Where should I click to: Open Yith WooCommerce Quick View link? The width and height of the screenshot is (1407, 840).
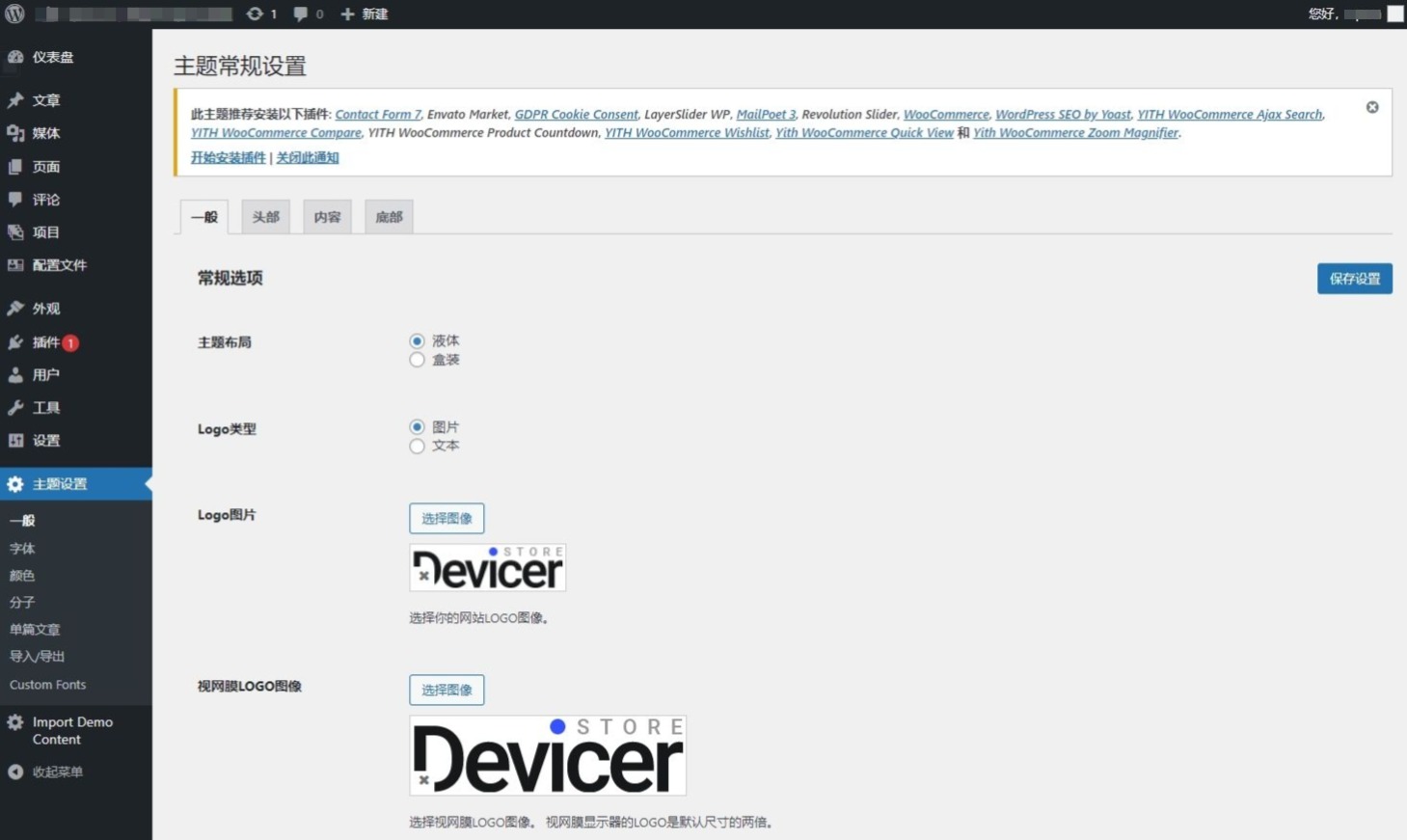click(864, 132)
